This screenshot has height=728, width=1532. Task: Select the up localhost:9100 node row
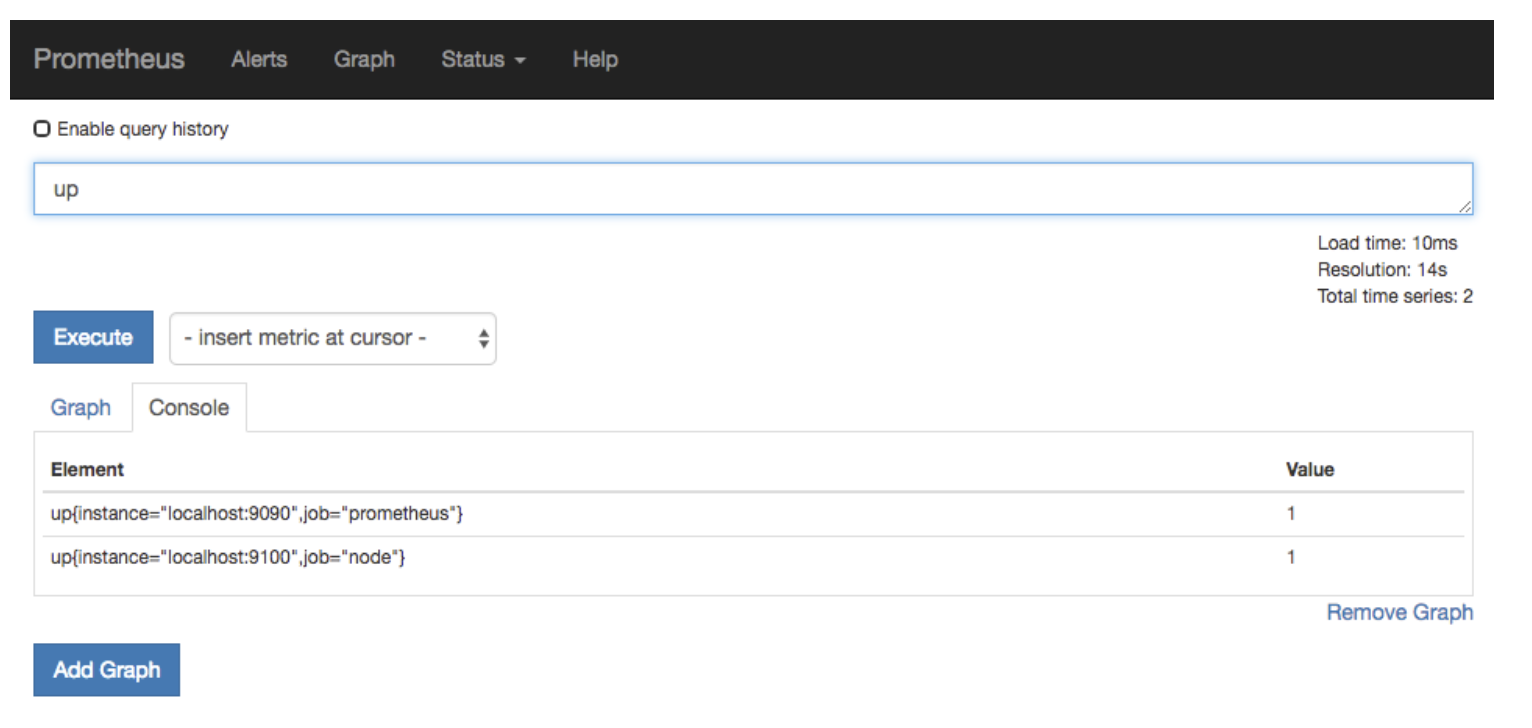pos(753,558)
